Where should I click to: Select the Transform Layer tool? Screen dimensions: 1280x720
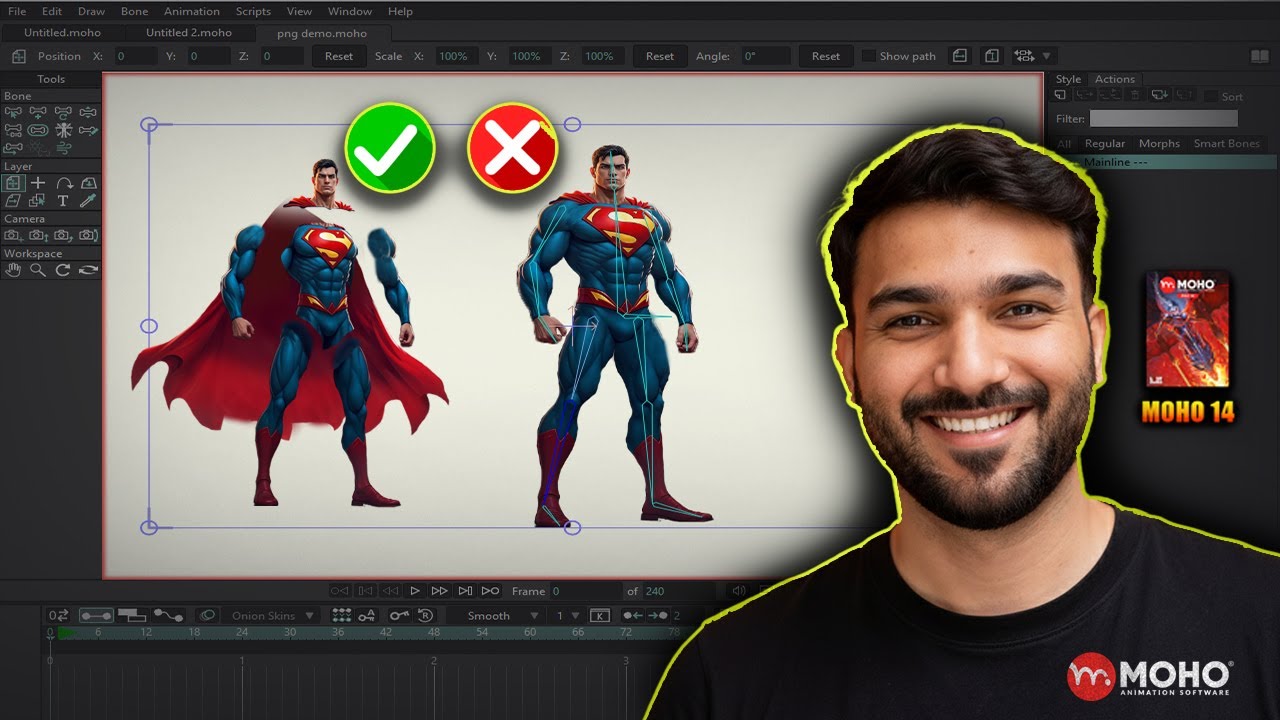[x=13, y=183]
